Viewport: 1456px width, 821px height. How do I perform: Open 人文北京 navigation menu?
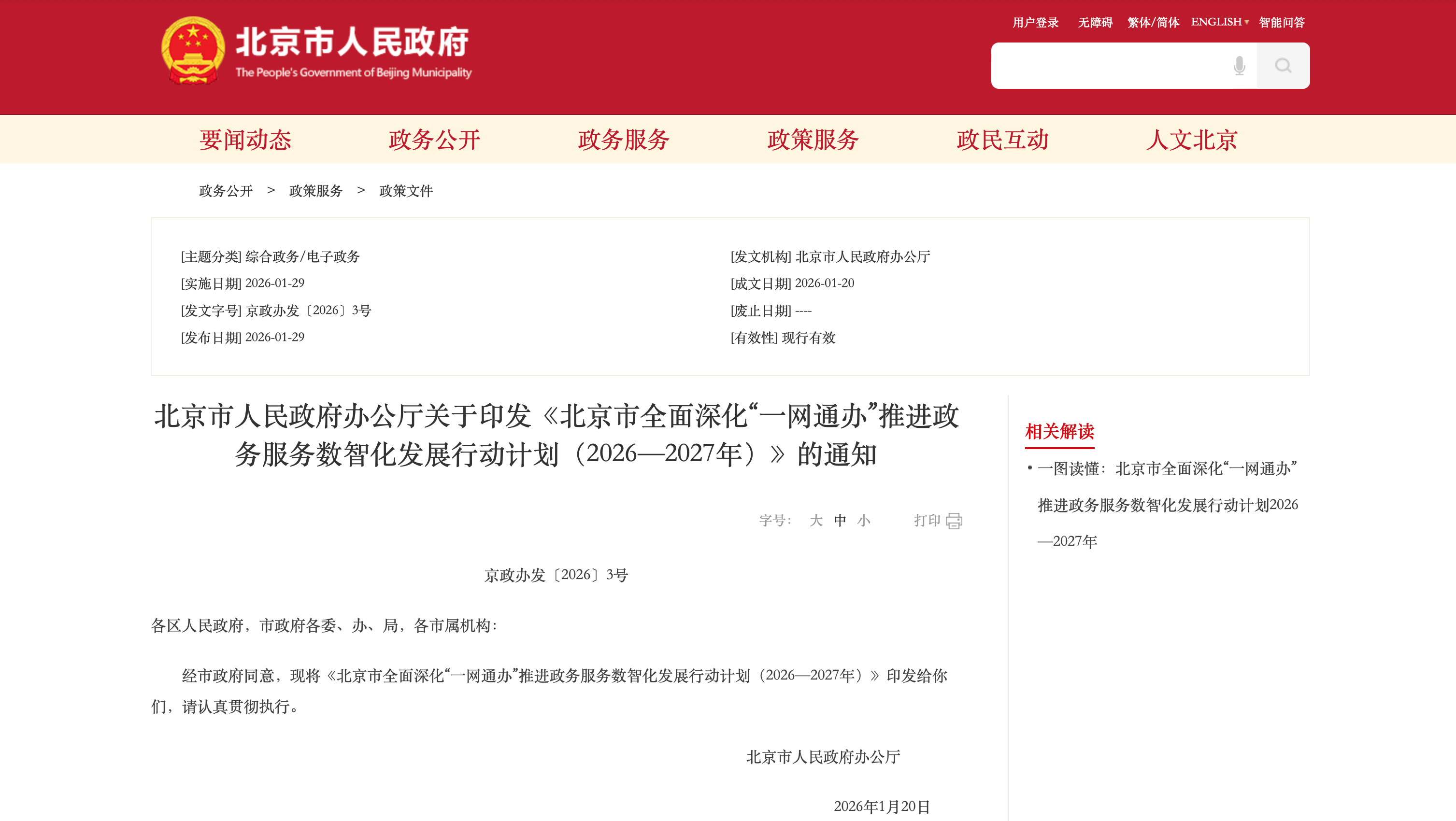tap(1191, 140)
